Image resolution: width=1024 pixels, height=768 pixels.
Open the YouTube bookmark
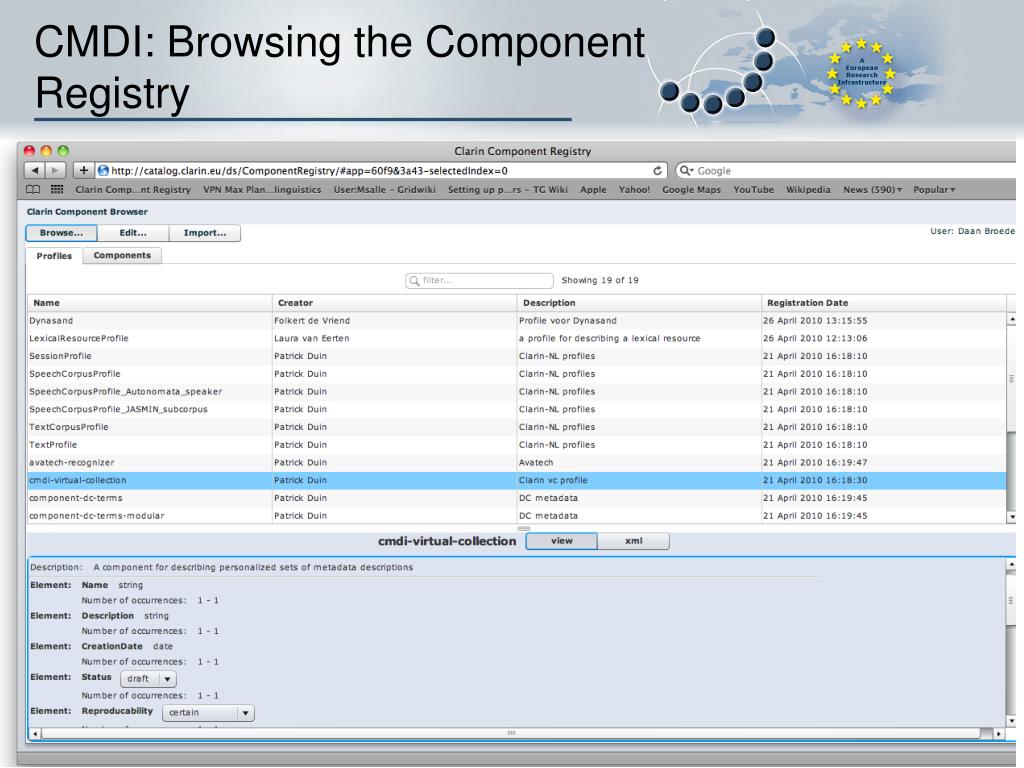[753, 189]
